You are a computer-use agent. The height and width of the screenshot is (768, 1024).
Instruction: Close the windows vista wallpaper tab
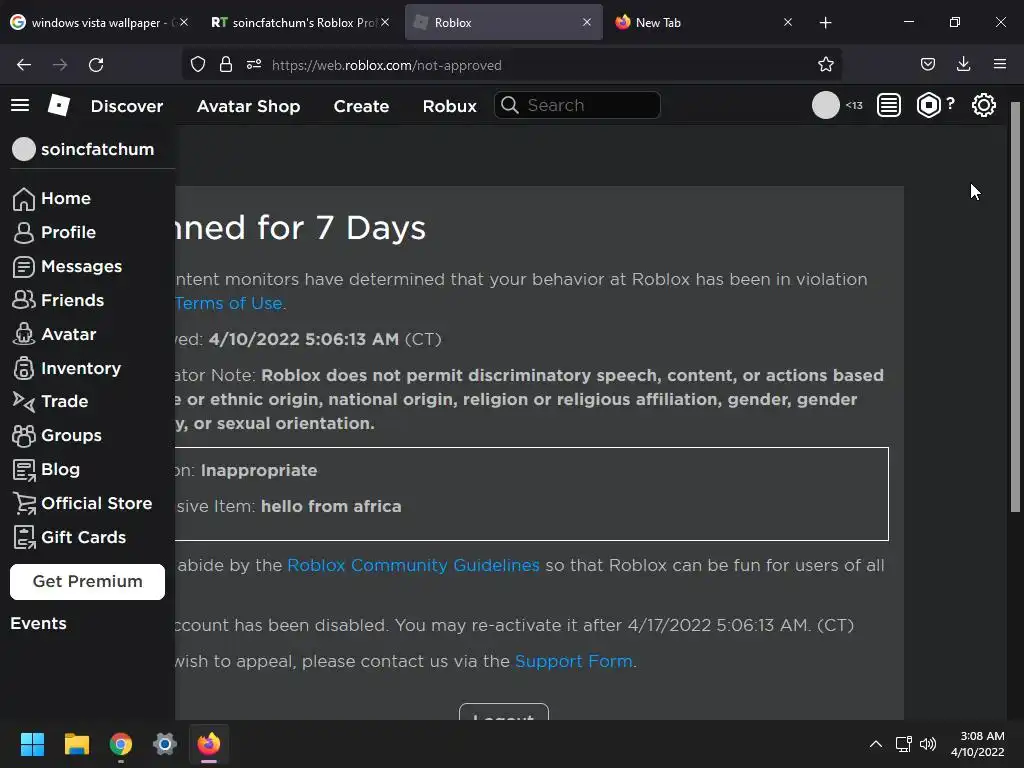click(184, 23)
